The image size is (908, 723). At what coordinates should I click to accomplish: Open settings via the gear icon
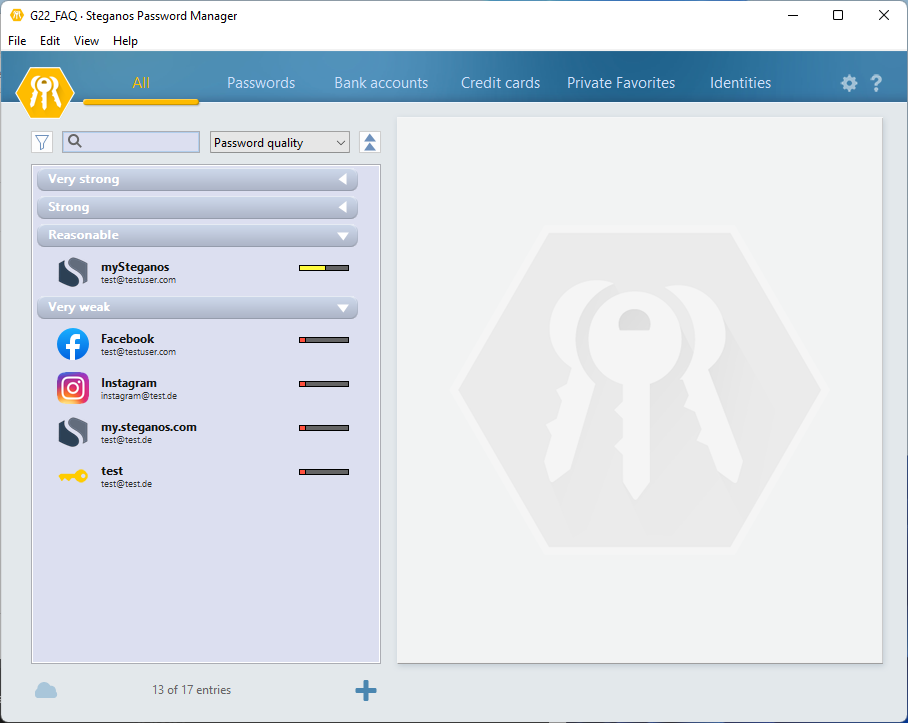[x=849, y=83]
